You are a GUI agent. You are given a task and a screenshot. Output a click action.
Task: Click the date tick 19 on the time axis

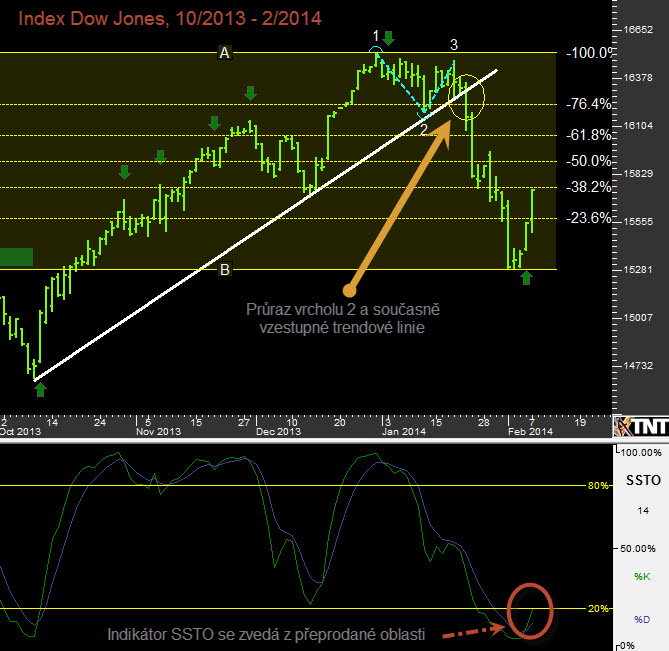click(x=580, y=423)
